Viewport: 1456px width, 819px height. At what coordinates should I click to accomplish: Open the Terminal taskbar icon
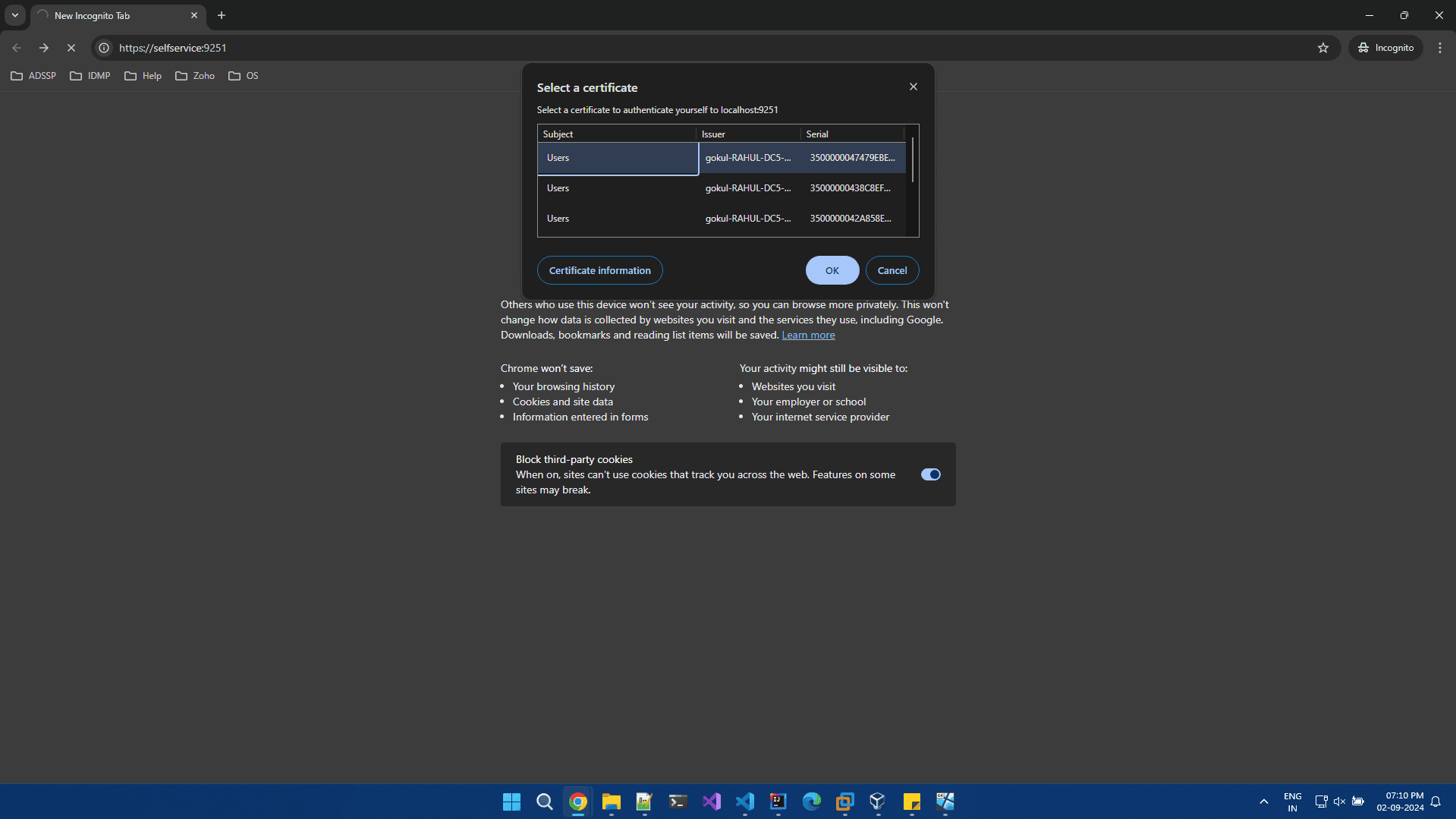tap(678, 802)
